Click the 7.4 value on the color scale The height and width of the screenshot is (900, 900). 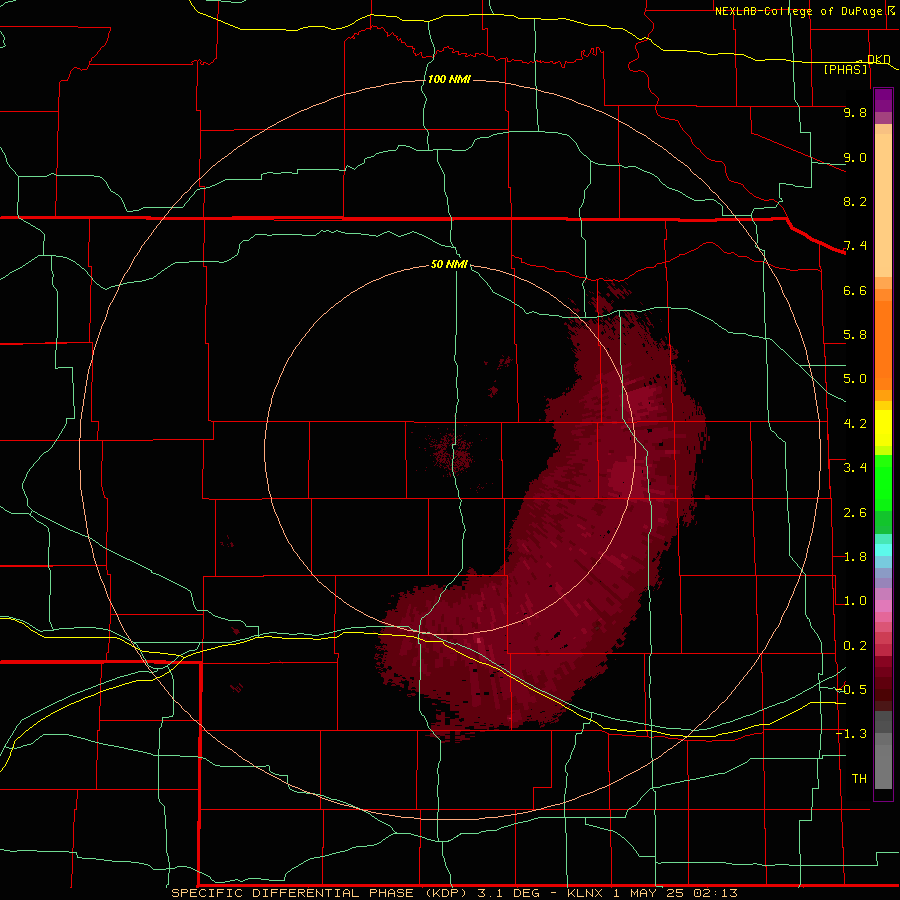(855, 246)
